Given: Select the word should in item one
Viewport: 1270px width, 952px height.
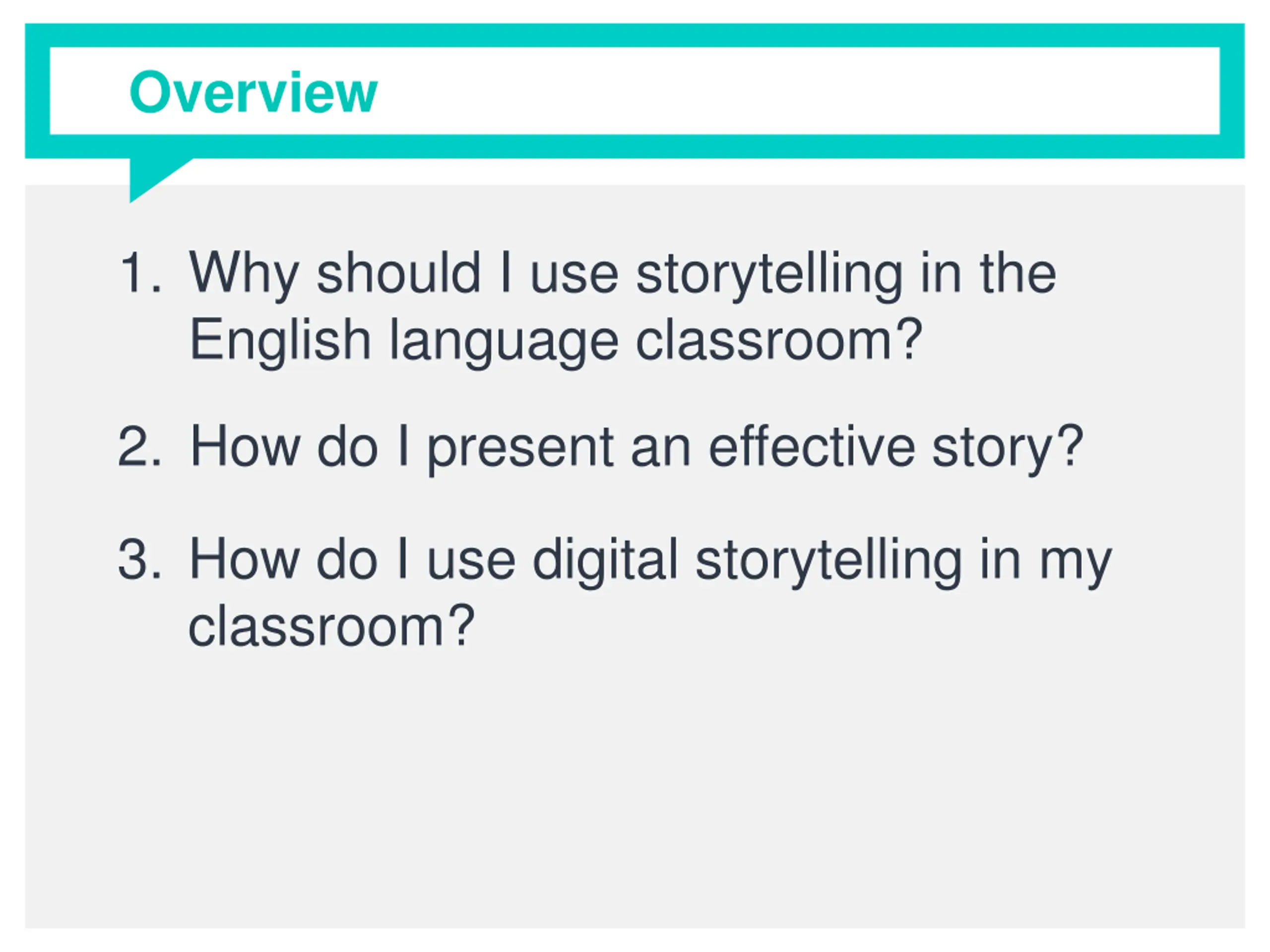Looking at the screenshot, I should point(398,273).
